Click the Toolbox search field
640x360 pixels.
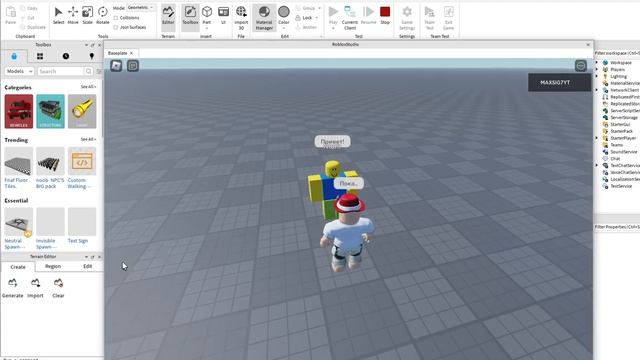(x=60, y=71)
